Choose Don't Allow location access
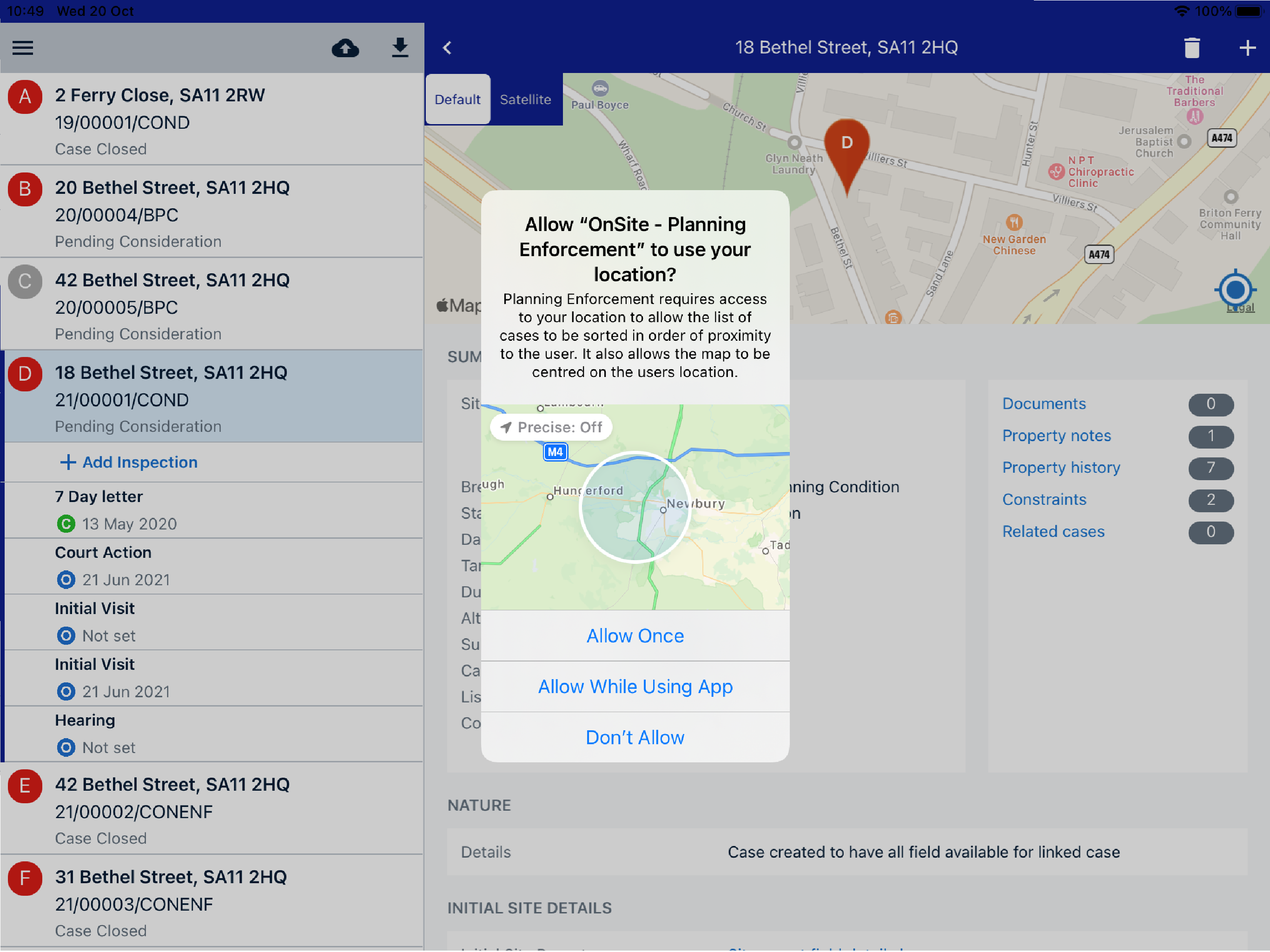 [x=635, y=737]
